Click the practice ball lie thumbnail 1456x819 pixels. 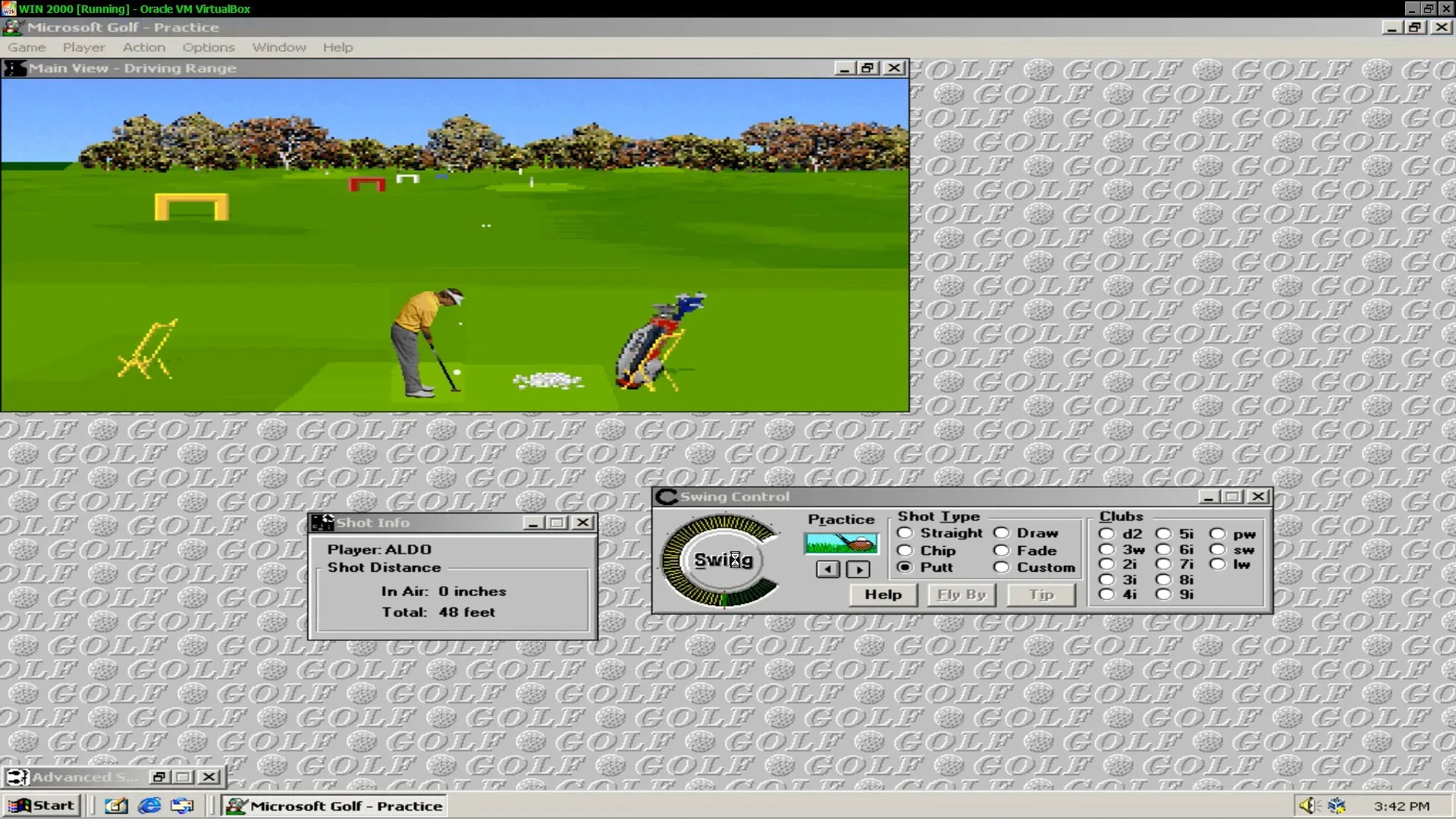[841, 543]
